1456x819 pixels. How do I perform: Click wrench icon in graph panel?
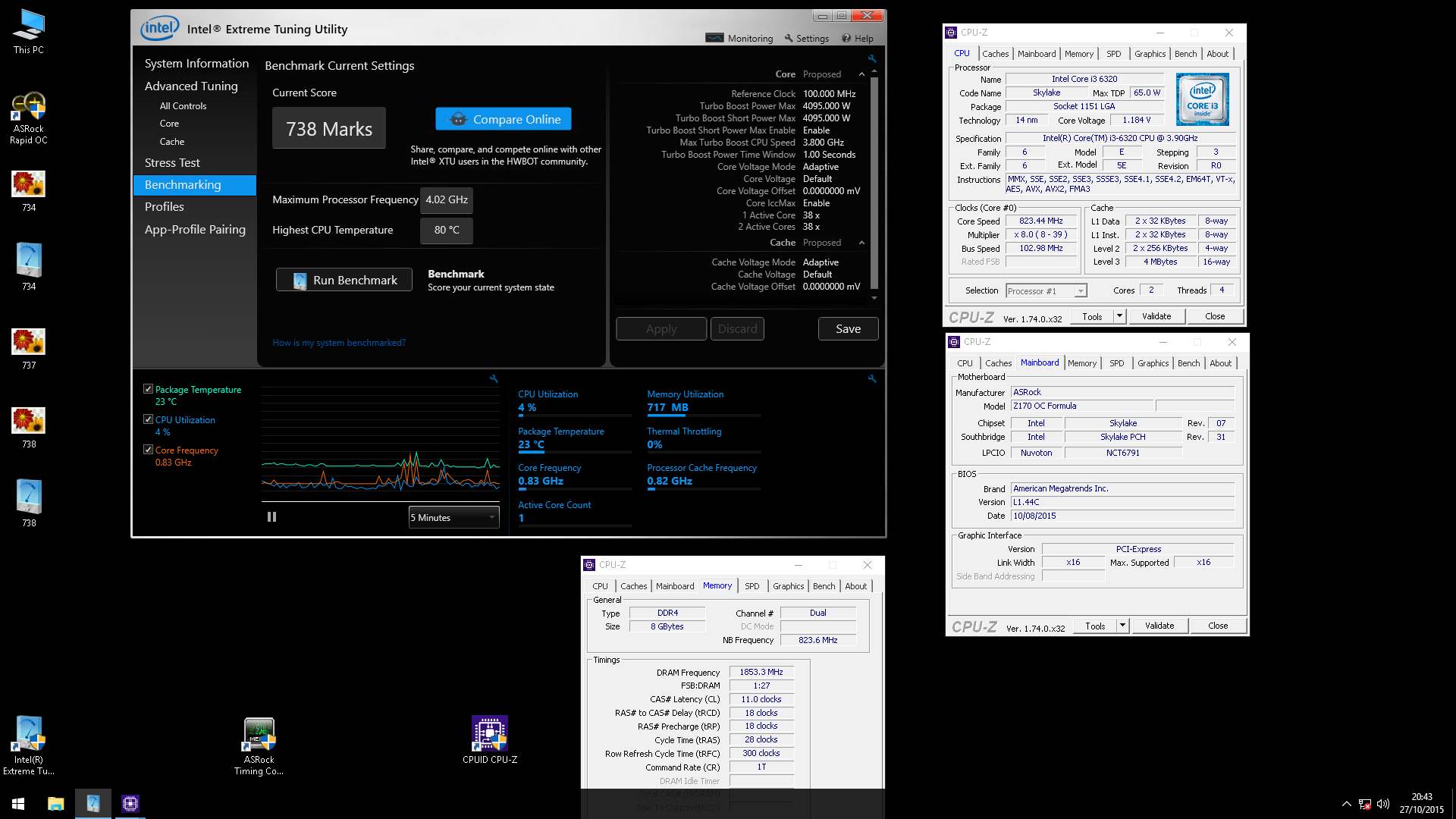click(x=494, y=378)
